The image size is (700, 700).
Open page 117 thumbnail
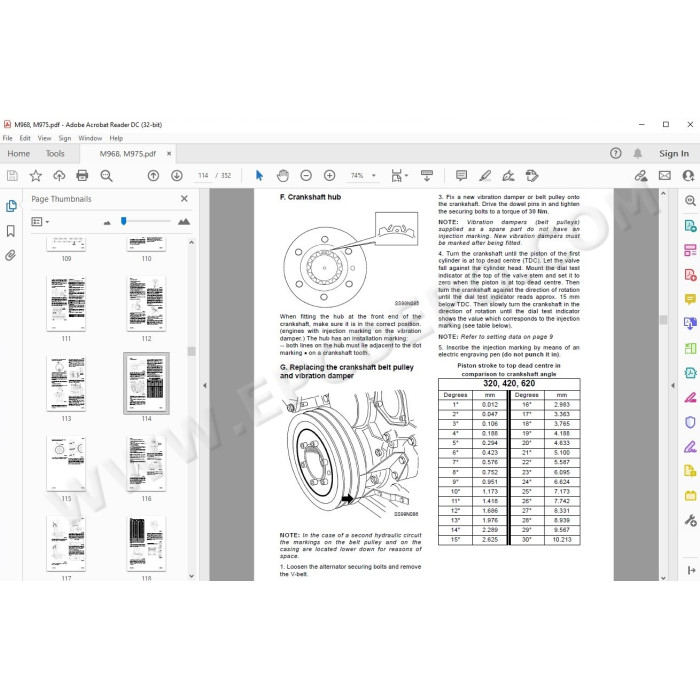click(x=66, y=543)
